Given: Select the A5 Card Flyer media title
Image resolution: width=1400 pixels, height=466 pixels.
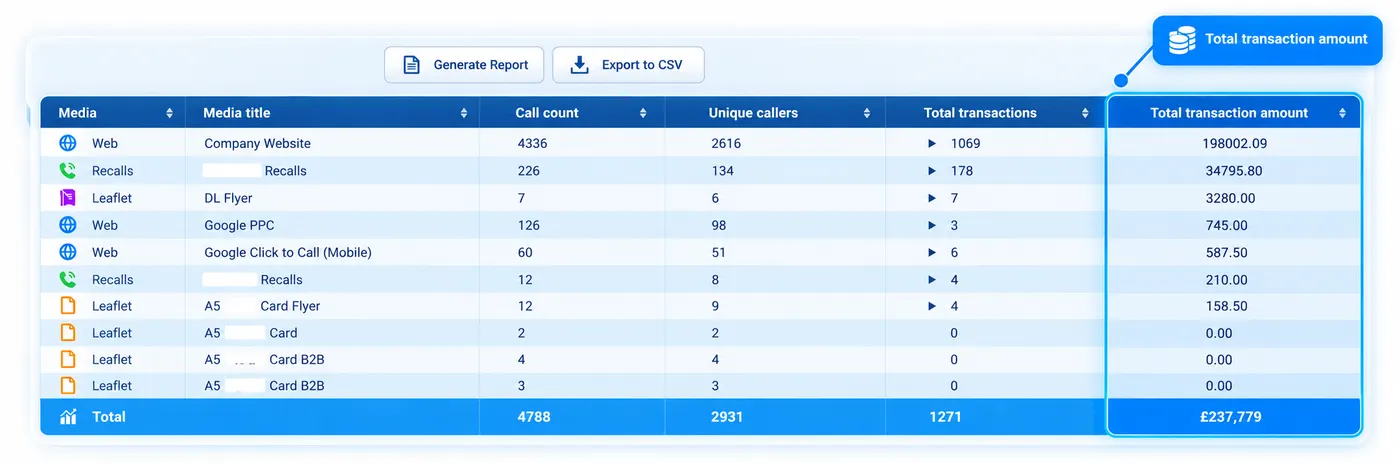Looking at the screenshot, I should (262, 306).
